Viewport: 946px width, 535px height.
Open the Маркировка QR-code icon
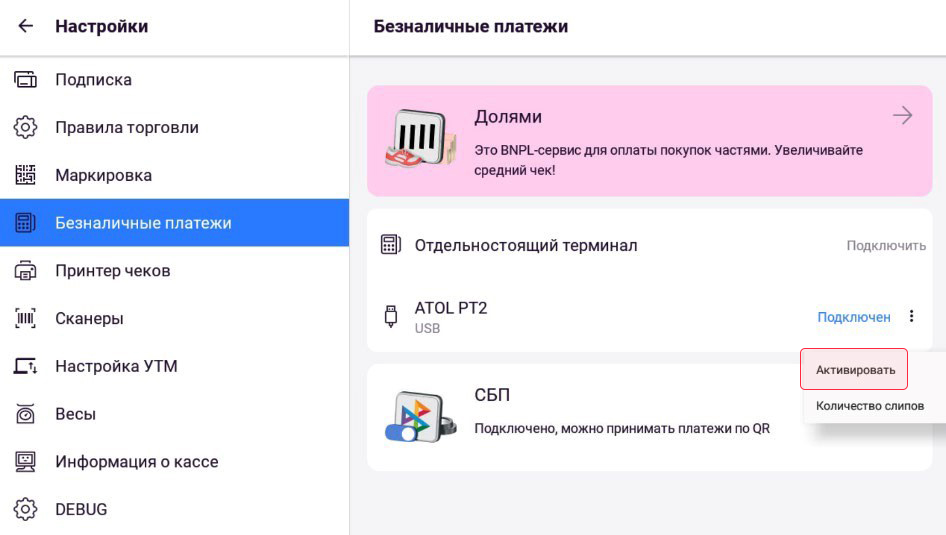point(25,175)
